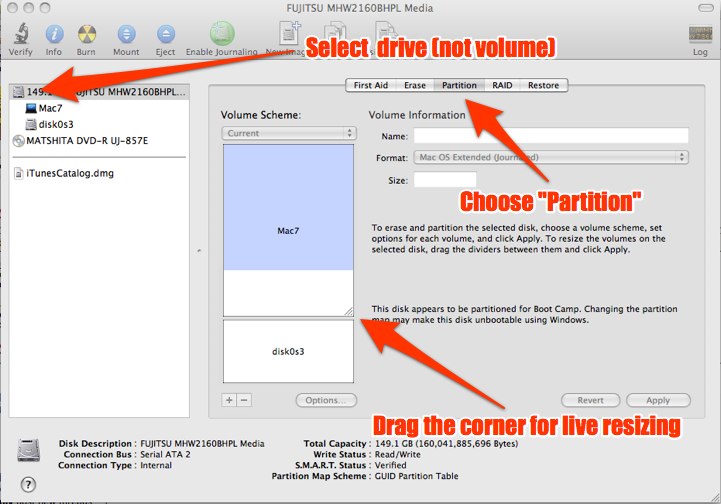Image resolution: width=721 pixels, height=504 pixels.
Task: Open the Info toolbar icon
Action: coord(54,34)
